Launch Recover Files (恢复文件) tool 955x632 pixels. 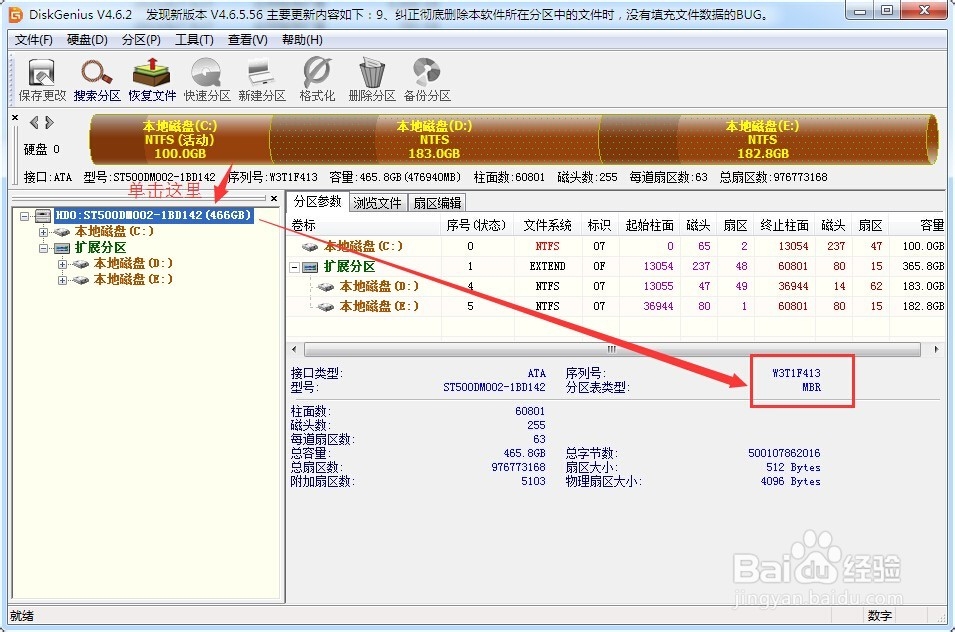pos(152,79)
